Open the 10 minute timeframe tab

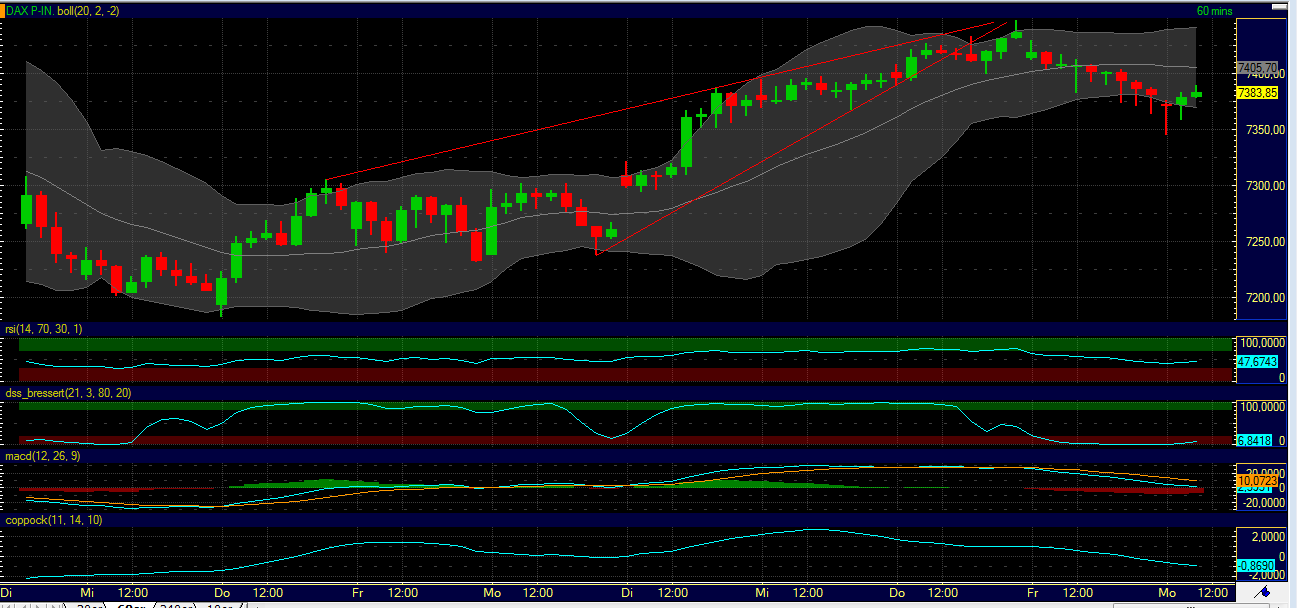(220, 604)
